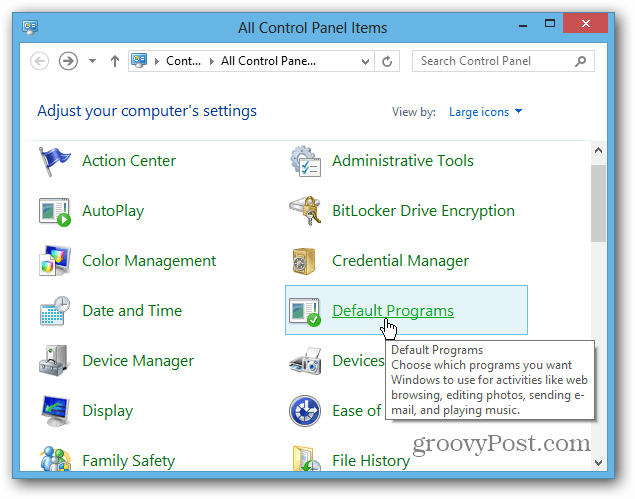Expand the arrow before Cont... in the address bar

click(x=157, y=62)
